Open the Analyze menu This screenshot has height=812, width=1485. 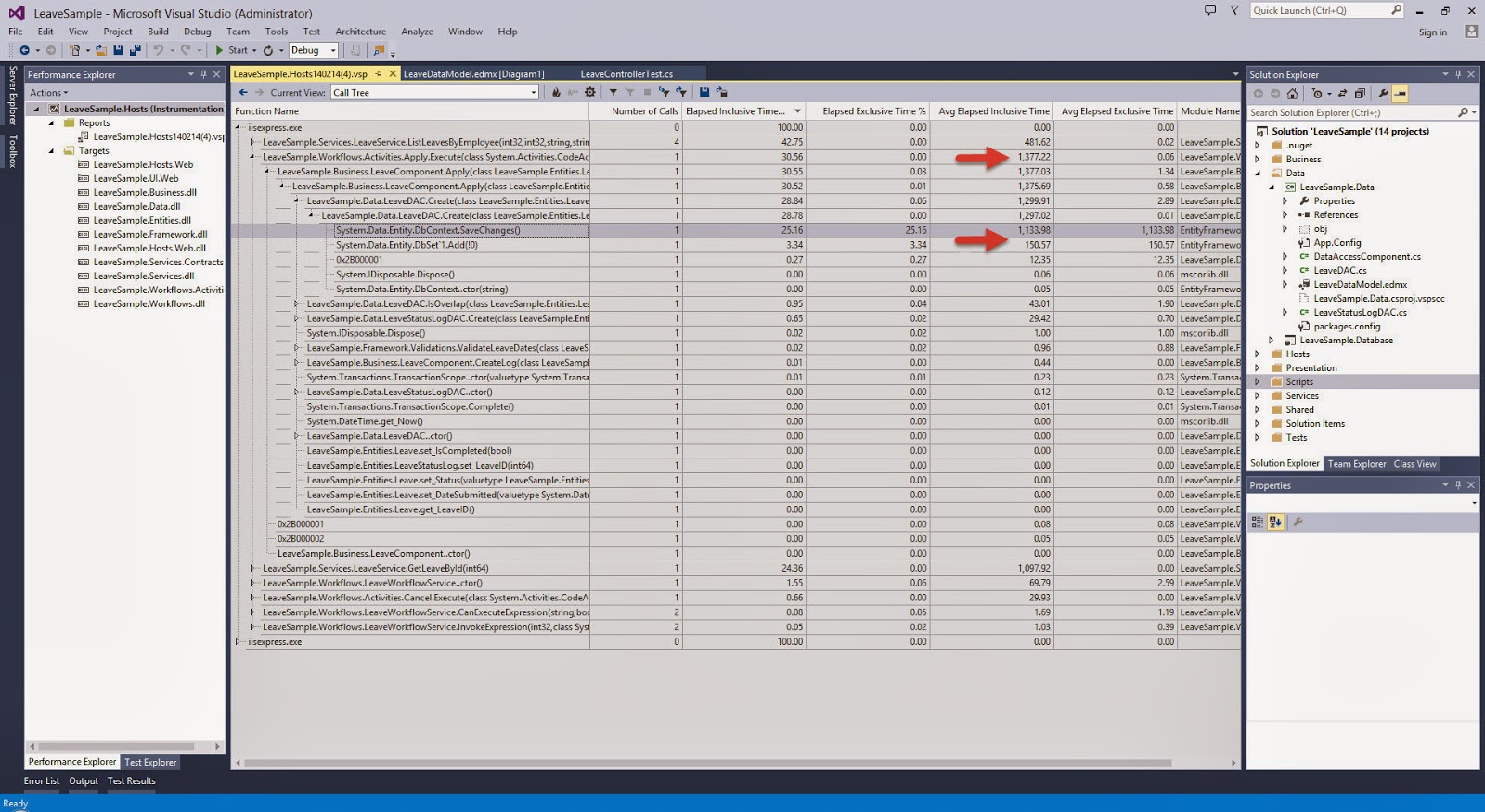coord(418,32)
